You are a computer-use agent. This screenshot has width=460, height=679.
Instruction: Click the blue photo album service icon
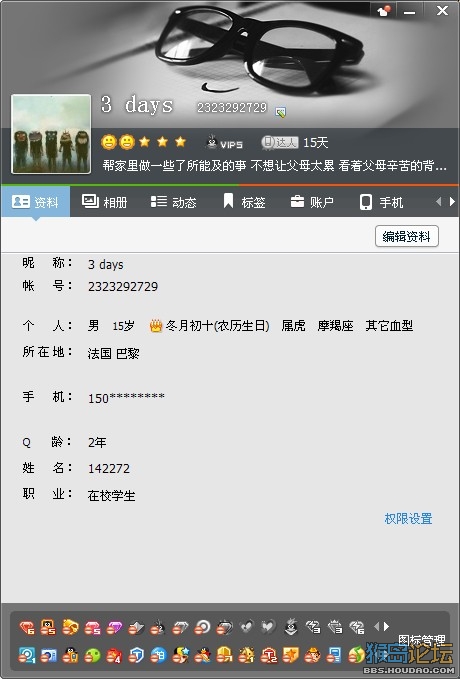coord(49,655)
